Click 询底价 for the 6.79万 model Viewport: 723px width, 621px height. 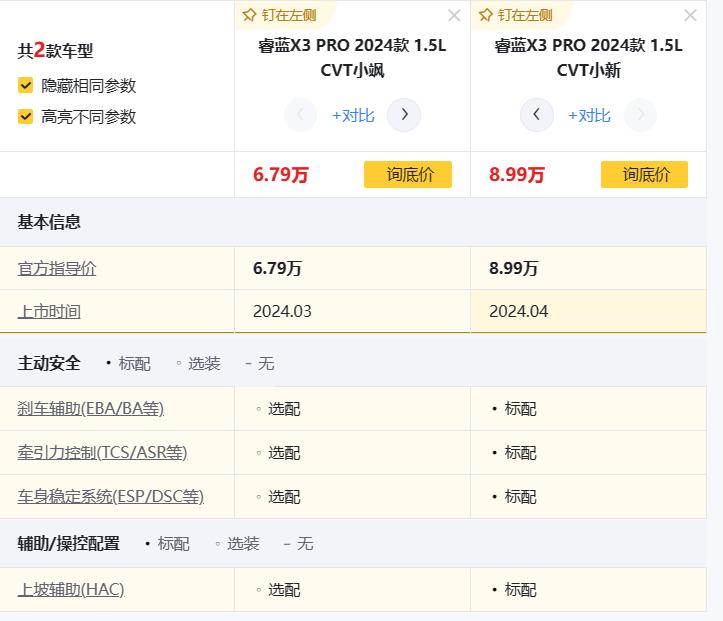click(x=408, y=174)
